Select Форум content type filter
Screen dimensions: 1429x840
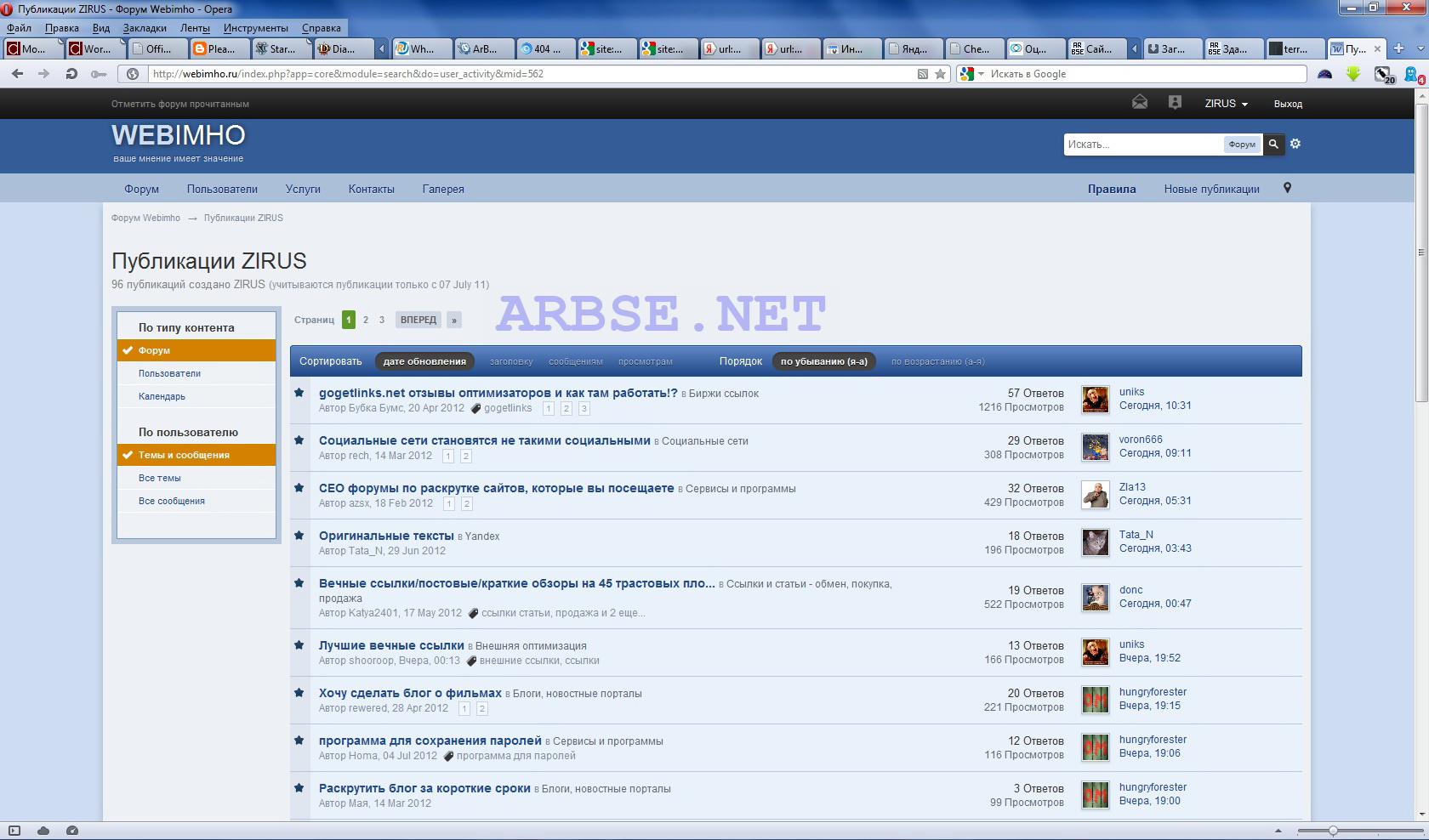tap(196, 350)
